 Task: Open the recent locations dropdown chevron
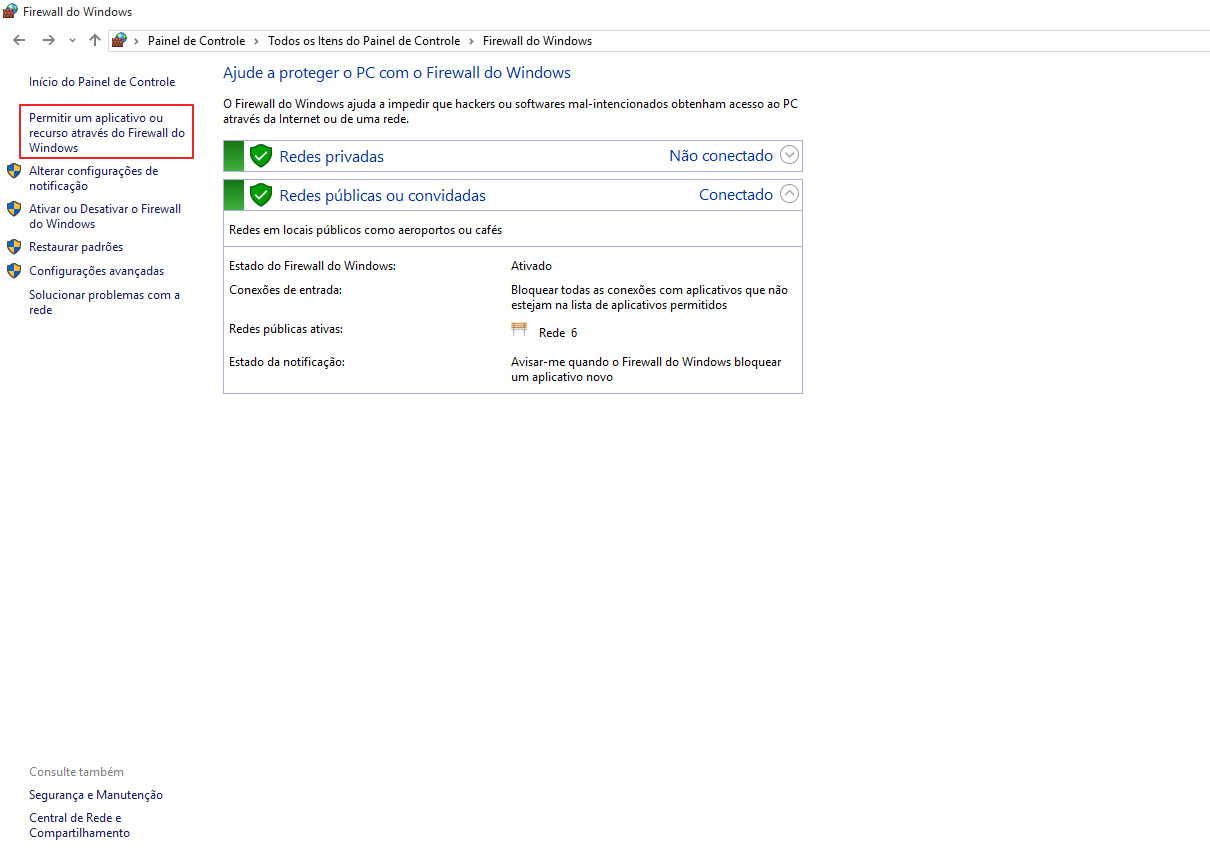click(72, 41)
